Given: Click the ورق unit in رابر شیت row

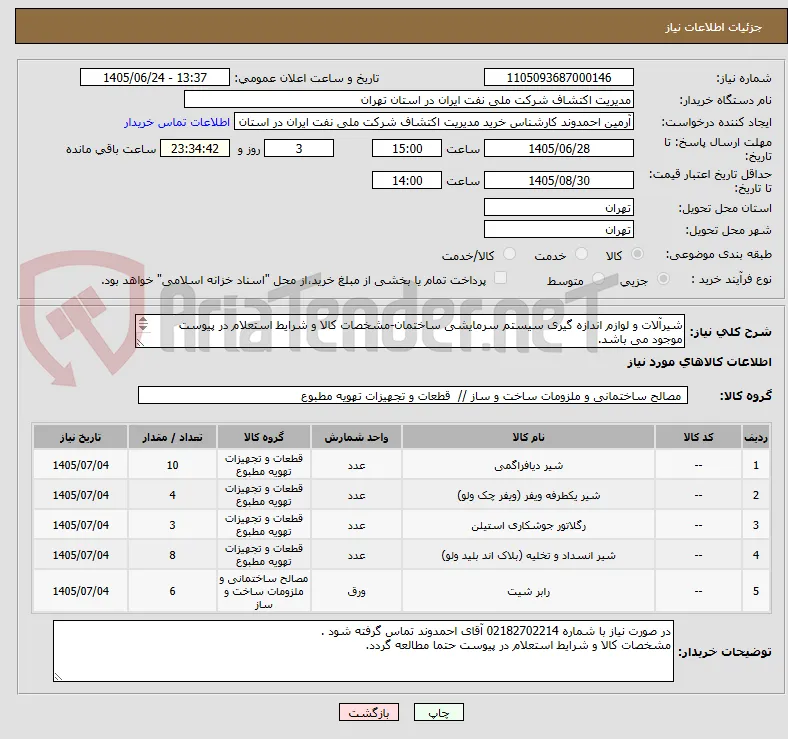Looking at the screenshot, I should coord(356,592).
